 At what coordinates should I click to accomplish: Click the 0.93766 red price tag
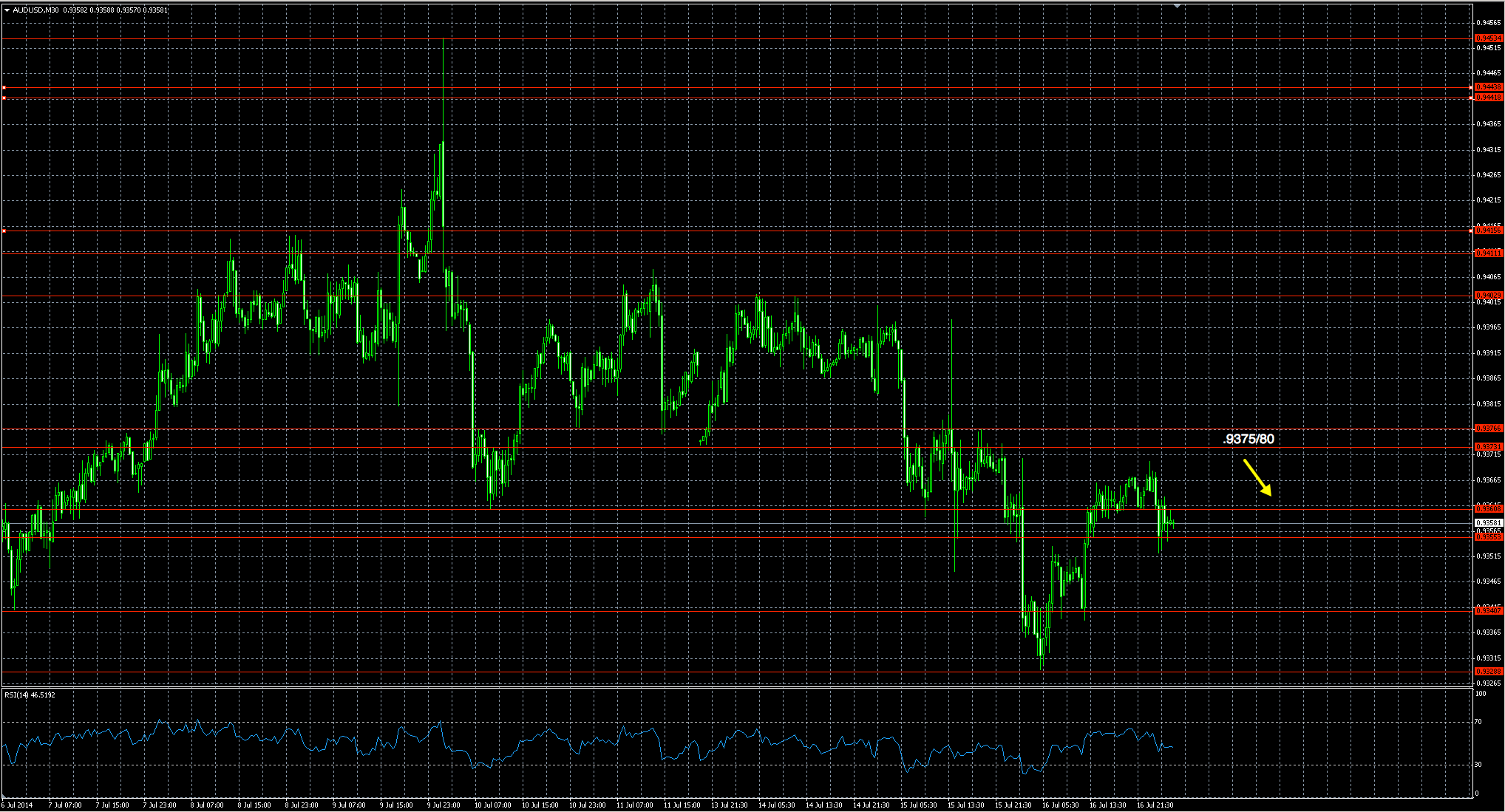pos(1488,429)
